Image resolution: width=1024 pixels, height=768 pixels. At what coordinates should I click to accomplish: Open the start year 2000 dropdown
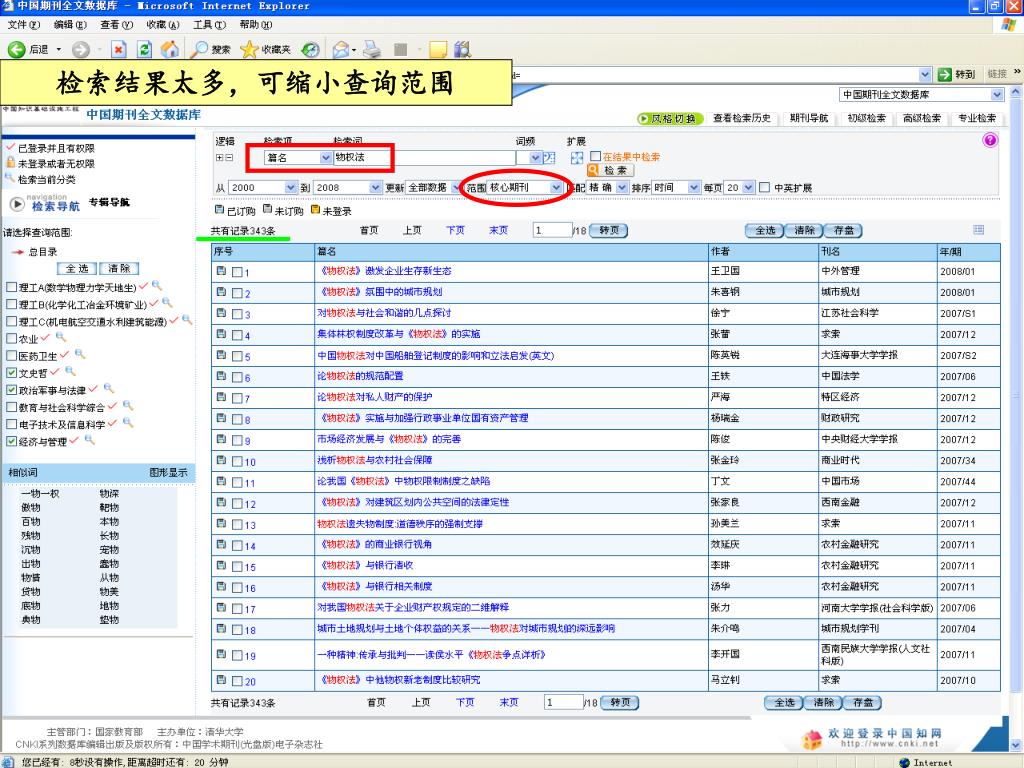[x=291, y=187]
